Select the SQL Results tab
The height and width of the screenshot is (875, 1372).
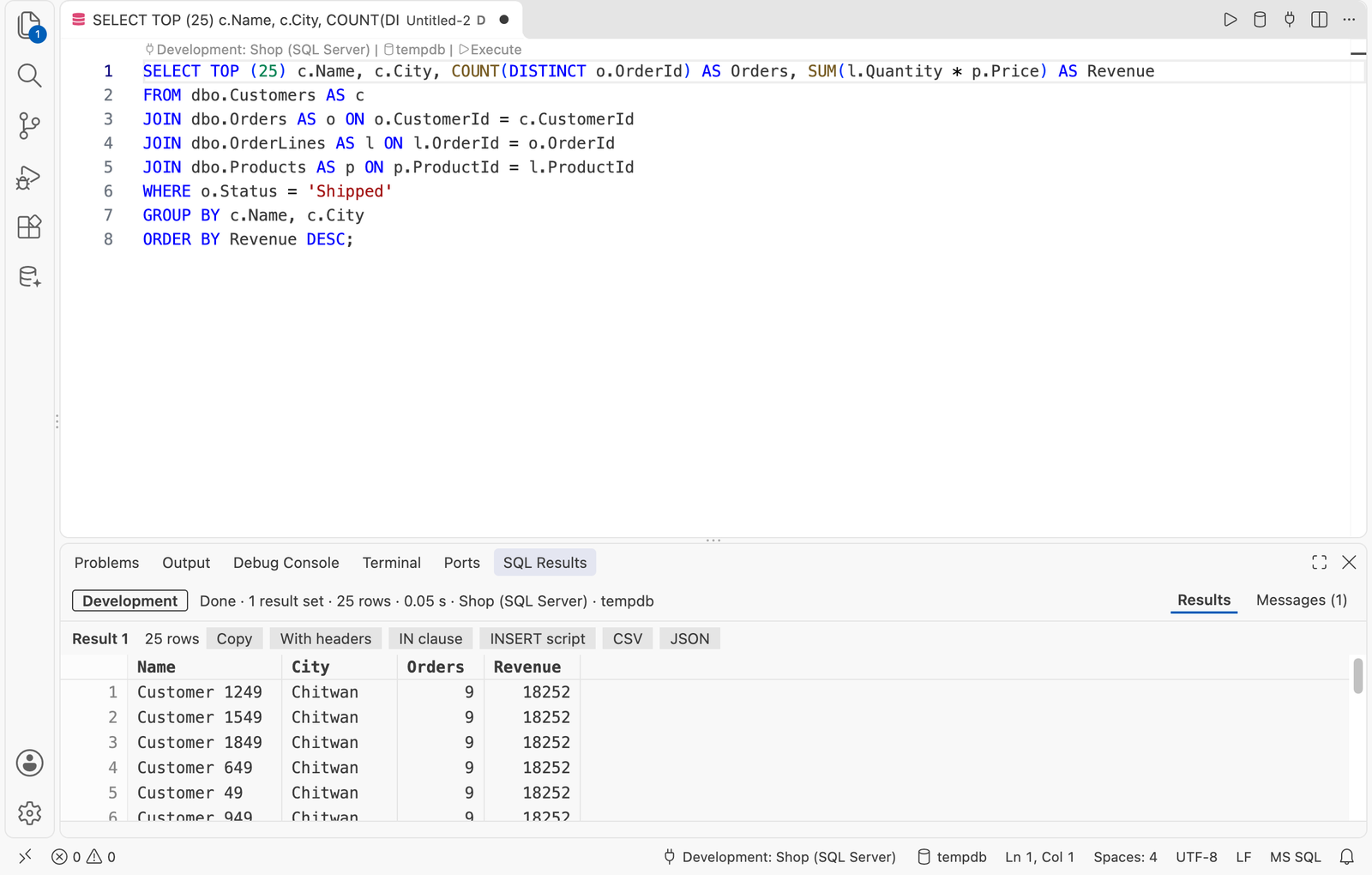point(545,563)
